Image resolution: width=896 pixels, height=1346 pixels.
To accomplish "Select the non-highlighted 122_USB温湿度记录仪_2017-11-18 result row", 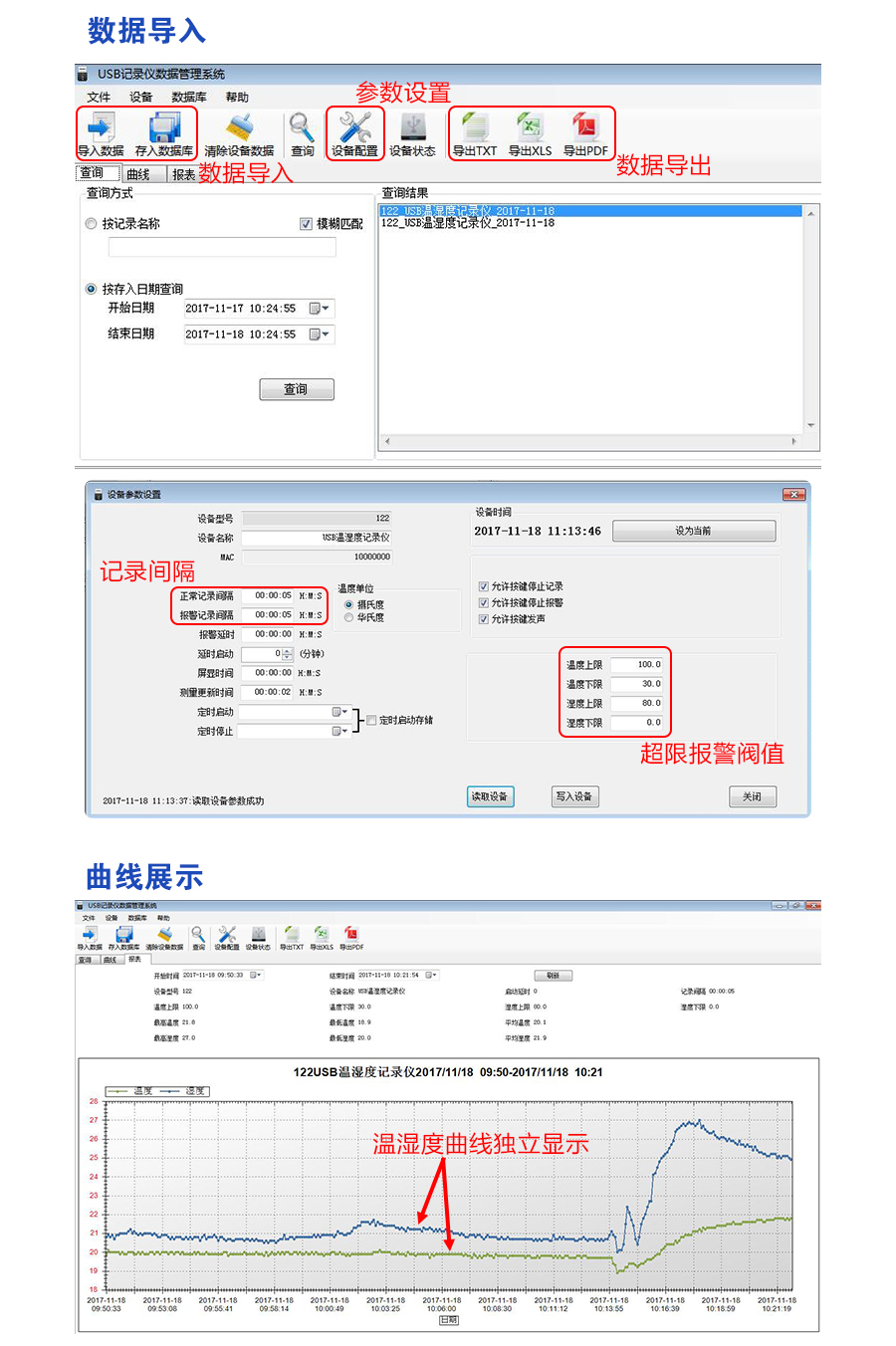I will (x=468, y=223).
